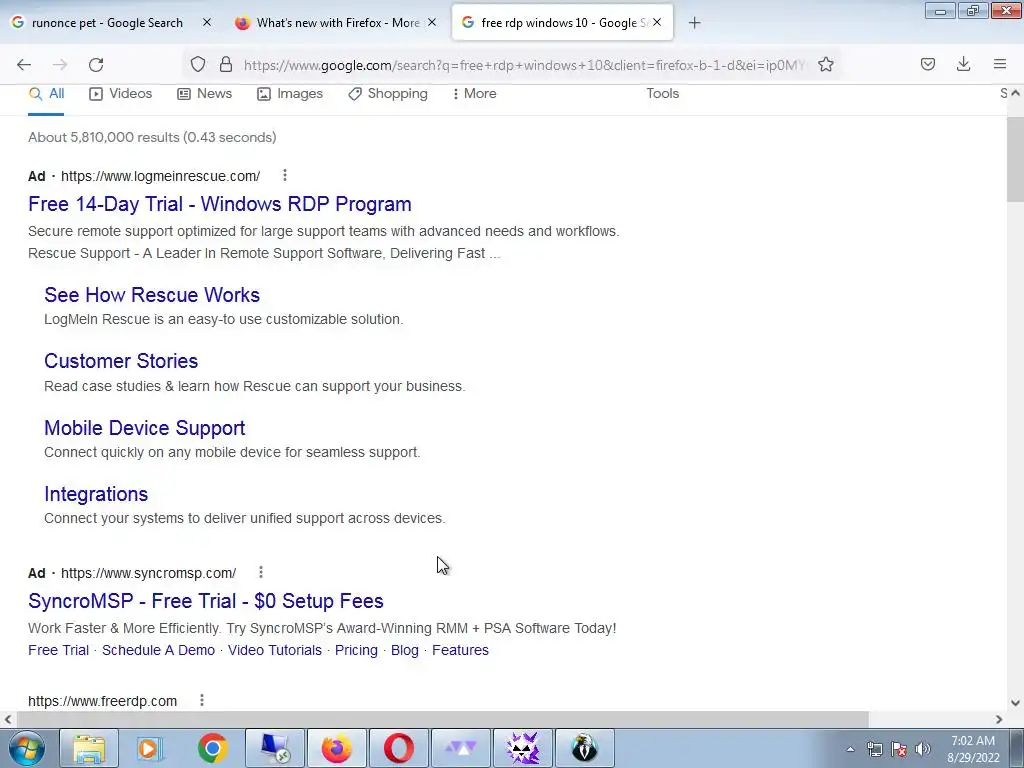This screenshot has height=768, width=1024.
Task: Save to Pocket icon in toolbar
Action: click(x=928, y=64)
